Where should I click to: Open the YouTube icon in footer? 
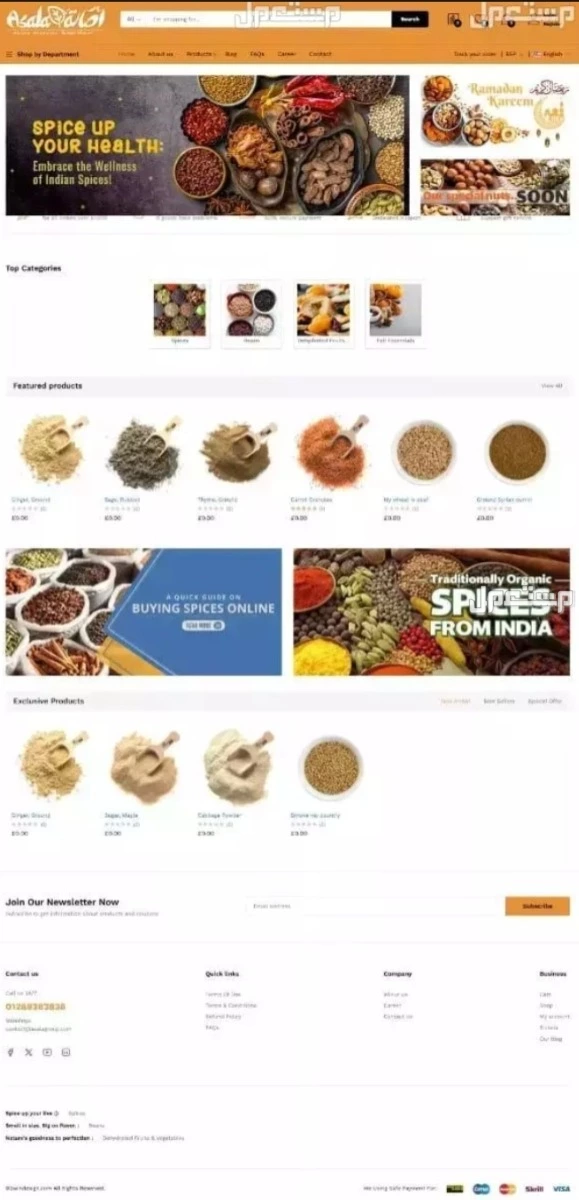click(x=47, y=1052)
